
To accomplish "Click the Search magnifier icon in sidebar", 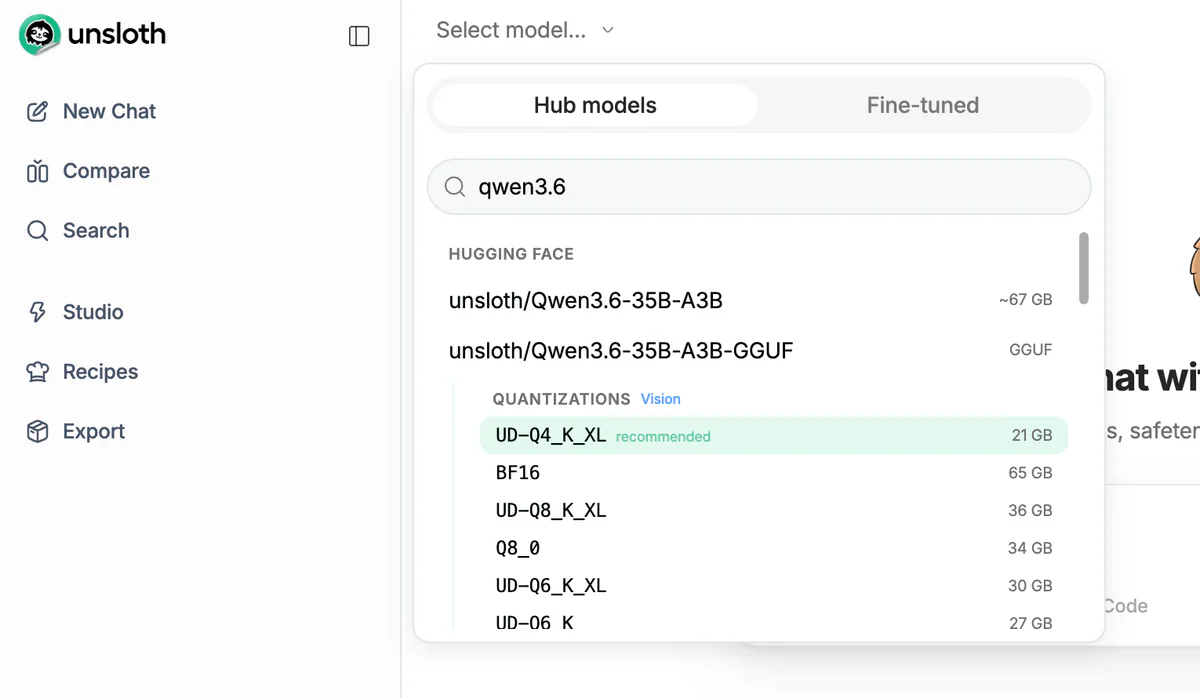I will coord(37,230).
